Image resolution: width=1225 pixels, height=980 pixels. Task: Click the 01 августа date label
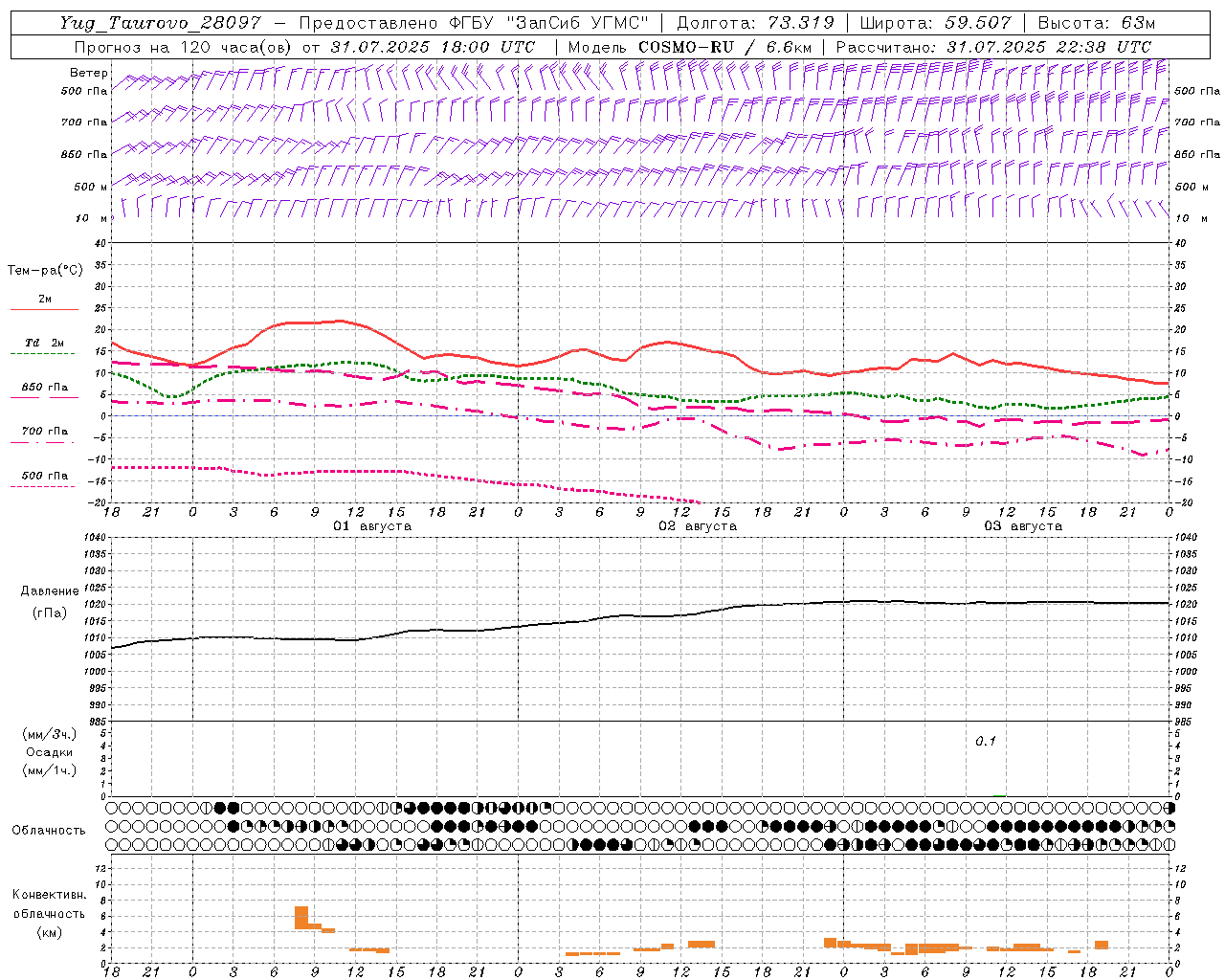(372, 526)
